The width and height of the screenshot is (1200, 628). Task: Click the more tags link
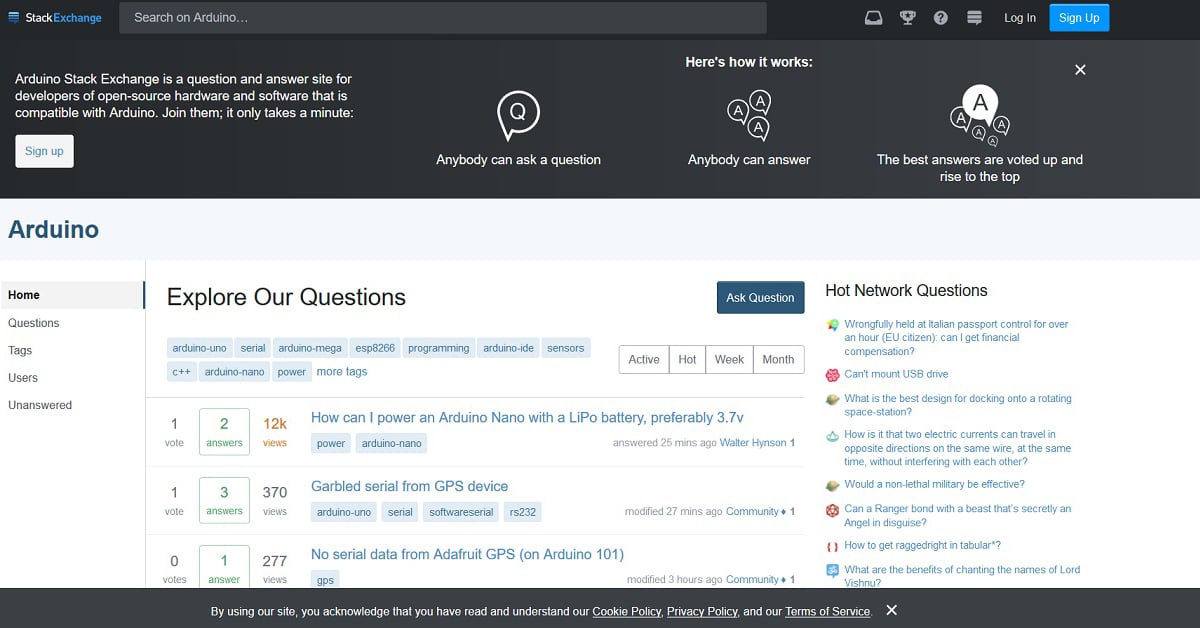[x=342, y=372]
